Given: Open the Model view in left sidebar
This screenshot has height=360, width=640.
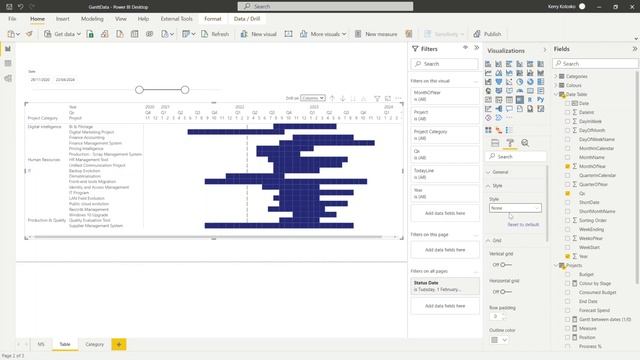Looking at the screenshot, I should click(x=8, y=78).
